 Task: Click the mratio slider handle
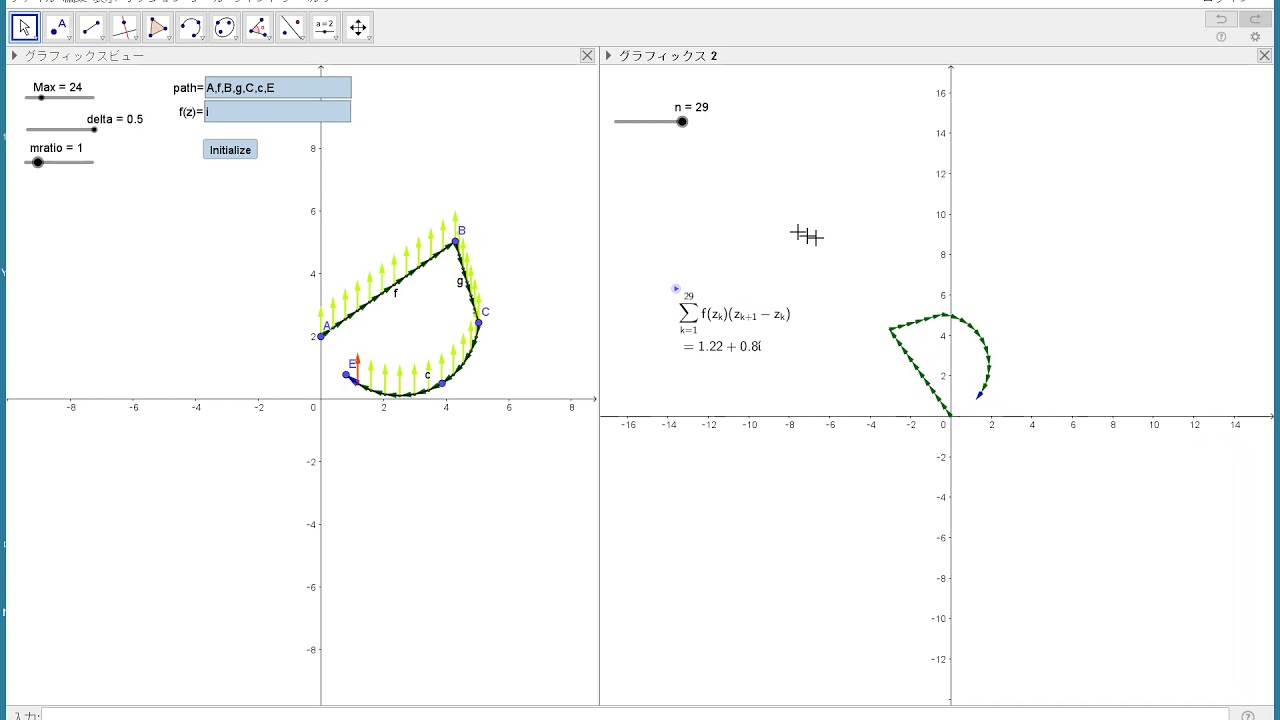tap(38, 162)
